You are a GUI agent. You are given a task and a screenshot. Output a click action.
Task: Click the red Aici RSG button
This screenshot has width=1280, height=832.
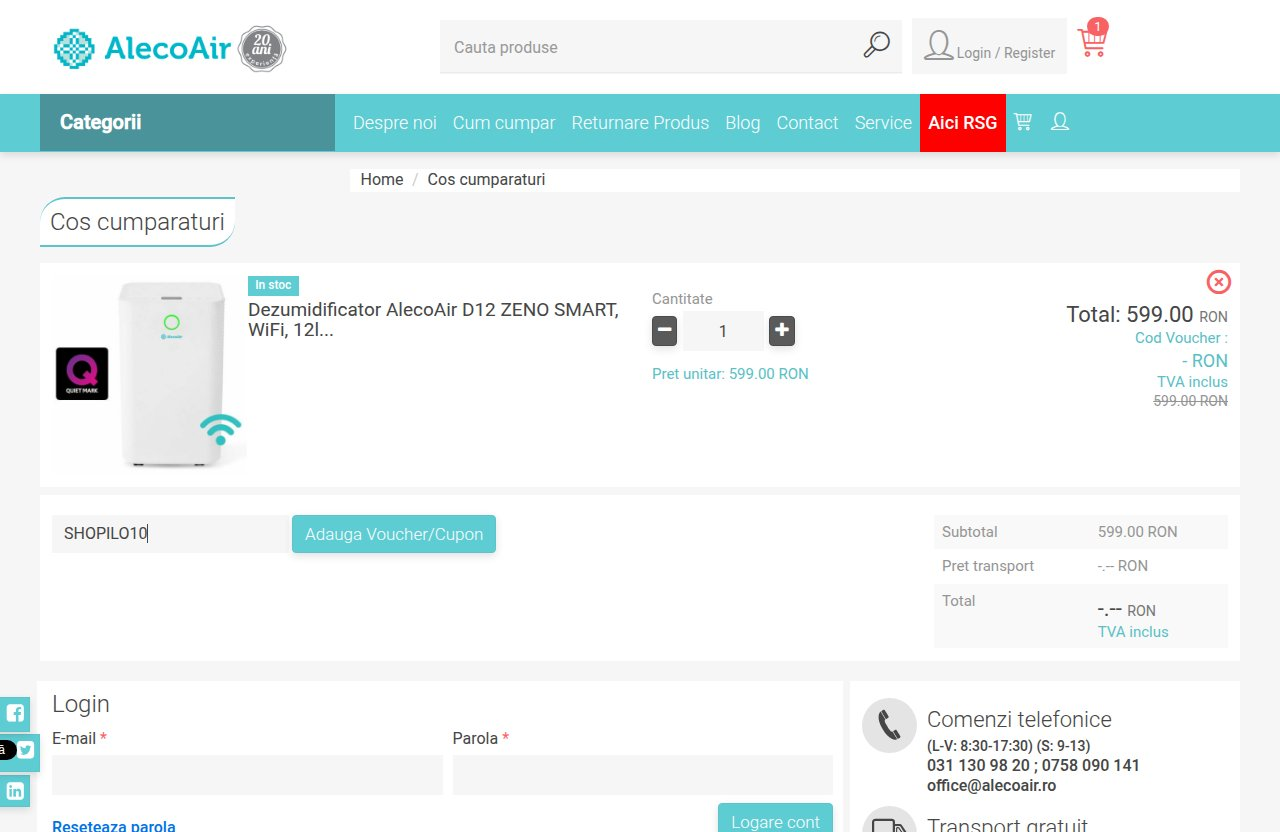963,122
